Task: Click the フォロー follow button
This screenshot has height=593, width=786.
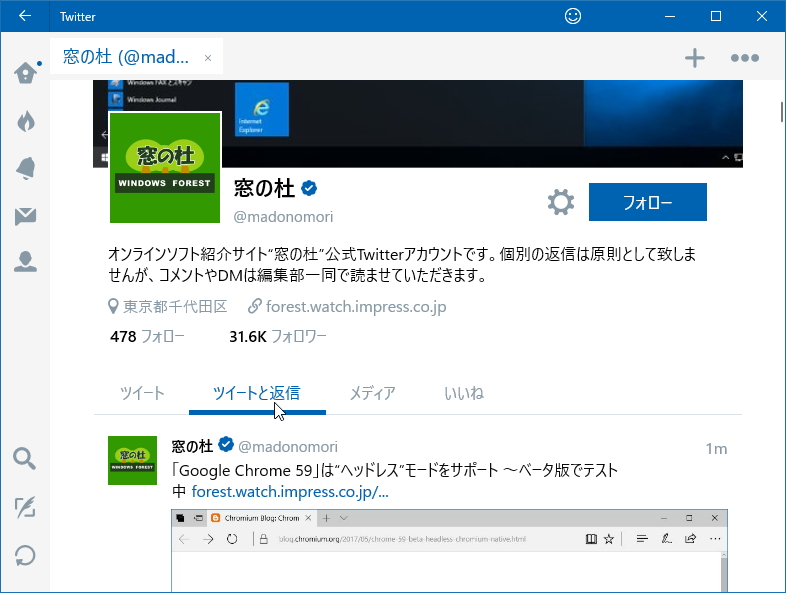Action: click(648, 202)
